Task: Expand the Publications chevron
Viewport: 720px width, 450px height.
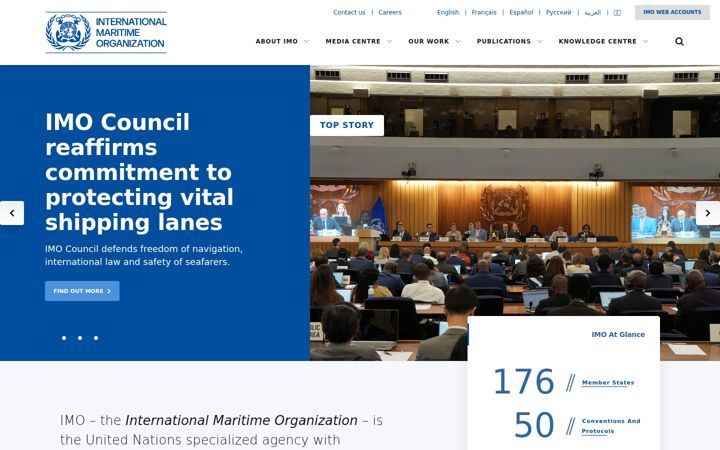Action: tap(540, 41)
